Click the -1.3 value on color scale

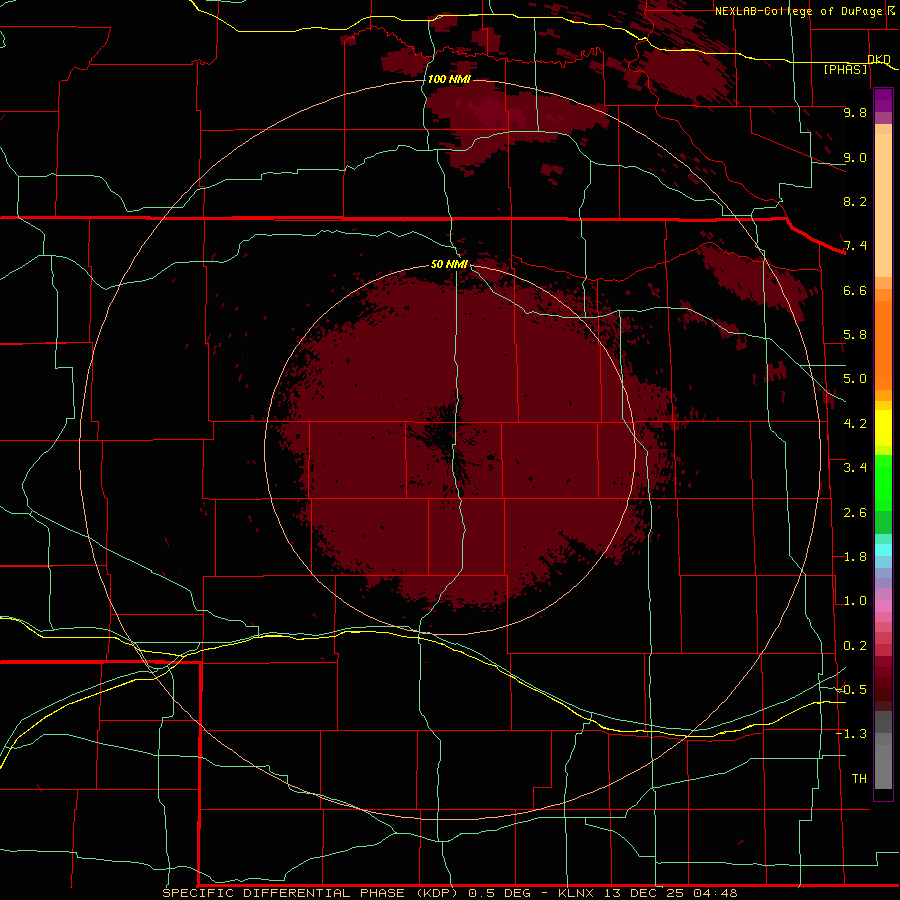pos(851,734)
